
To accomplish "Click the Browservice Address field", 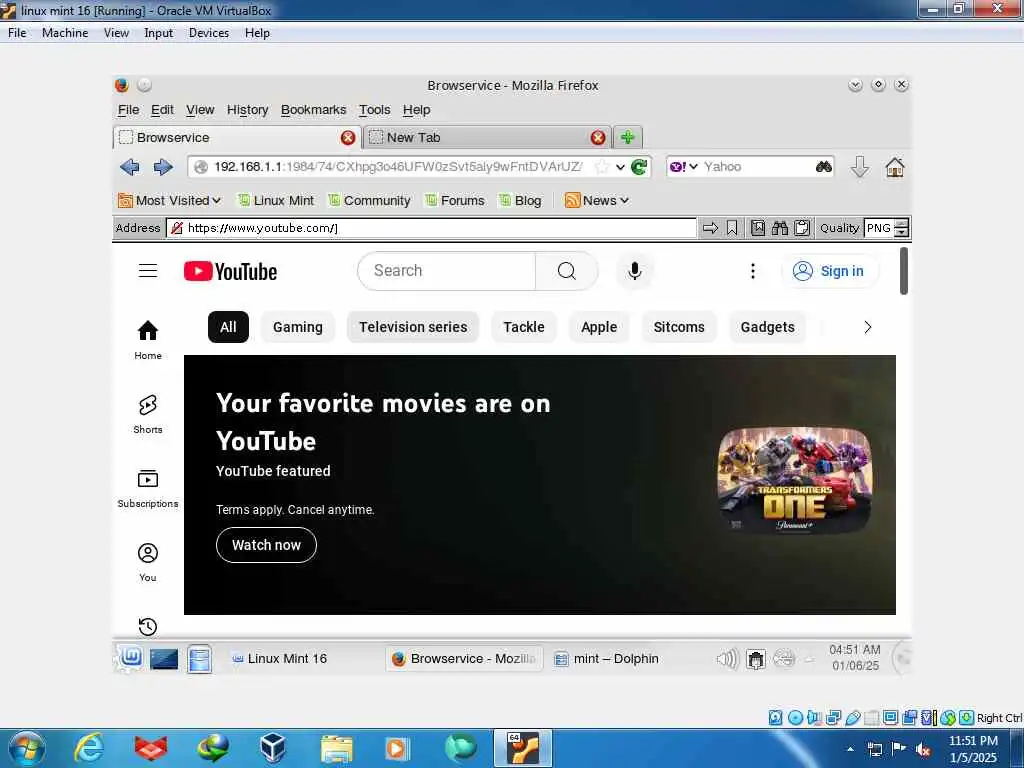I will [x=431, y=228].
